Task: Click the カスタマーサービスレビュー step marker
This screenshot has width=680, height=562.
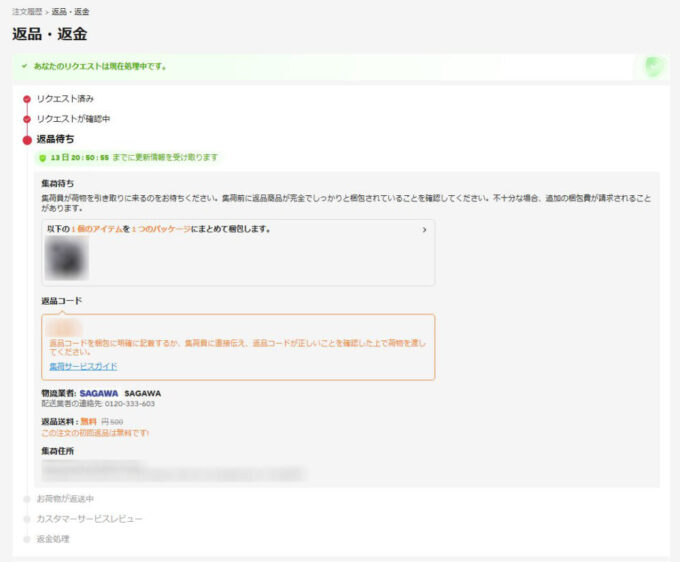Action: pyautogui.click(x=27, y=520)
